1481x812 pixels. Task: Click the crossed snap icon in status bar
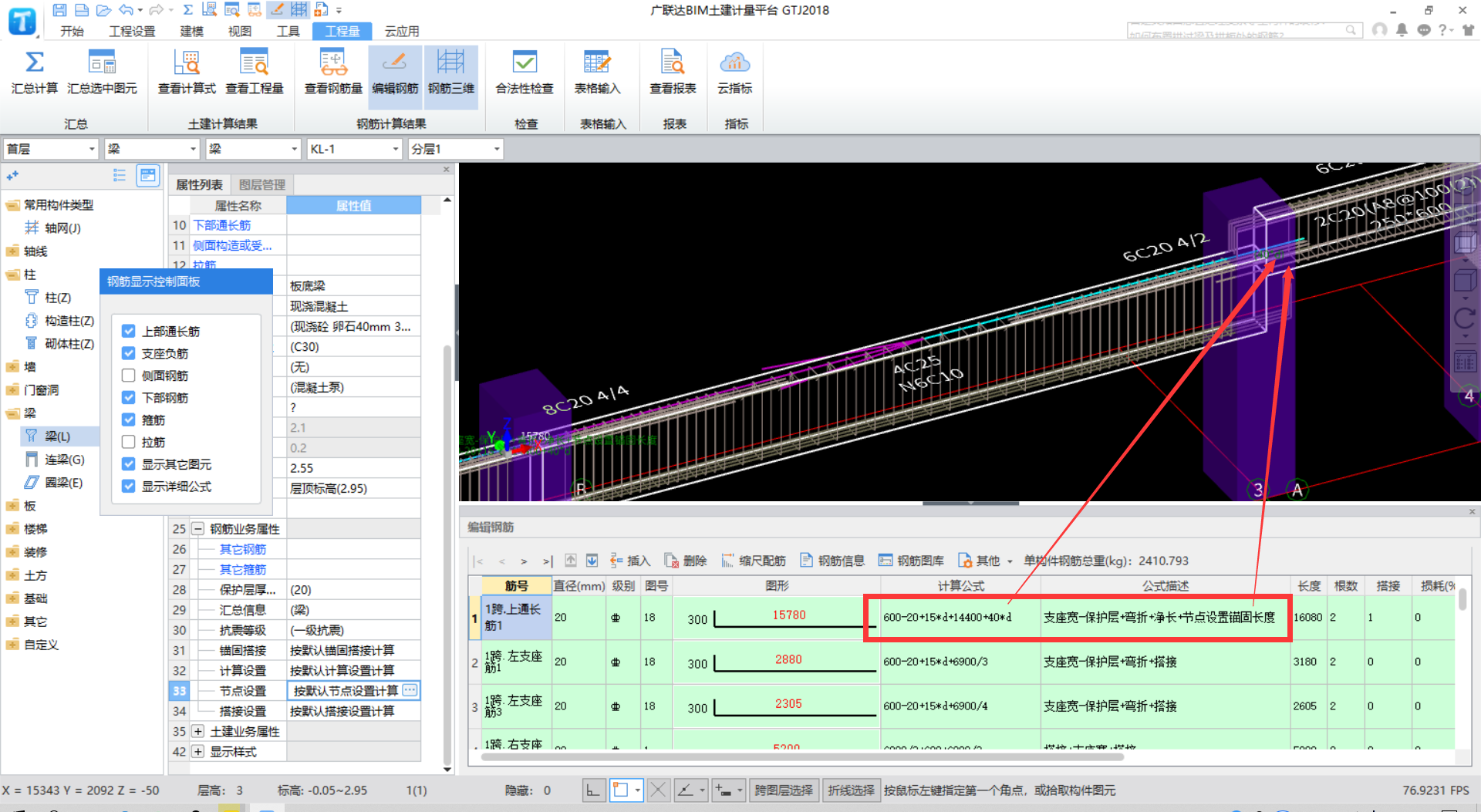click(658, 790)
